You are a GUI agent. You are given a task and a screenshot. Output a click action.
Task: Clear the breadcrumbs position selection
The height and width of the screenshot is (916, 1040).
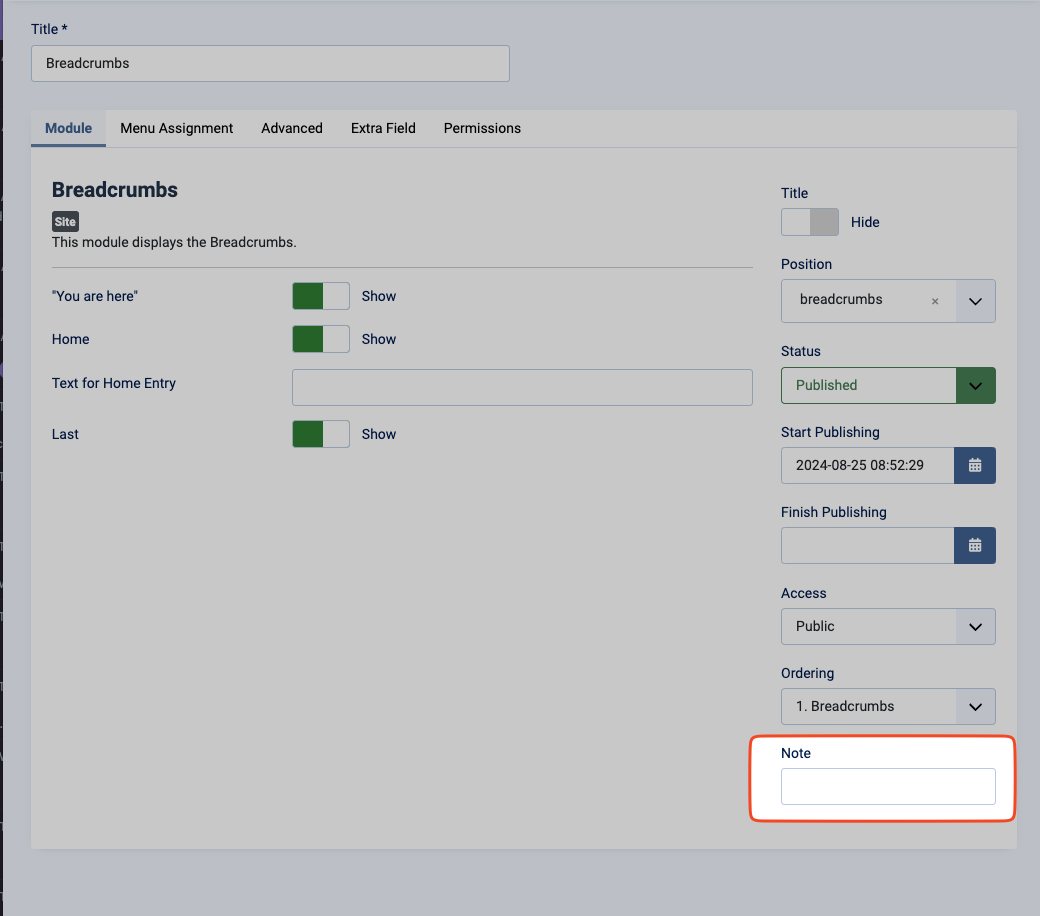click(935, 301)
